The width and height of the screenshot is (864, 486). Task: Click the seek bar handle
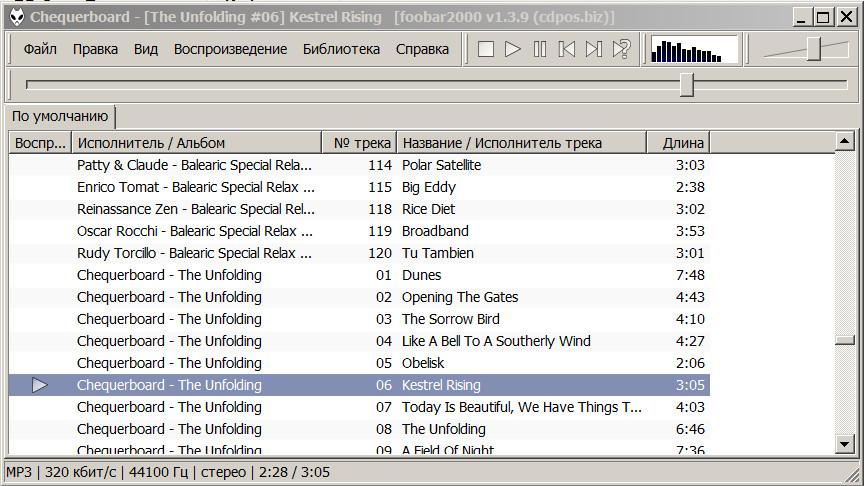[x=687, y=85]
